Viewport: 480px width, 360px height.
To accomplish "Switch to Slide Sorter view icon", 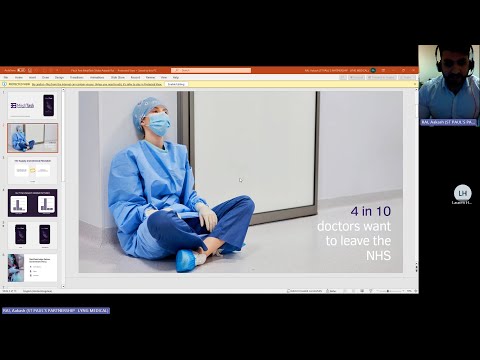I will point(353,291).
